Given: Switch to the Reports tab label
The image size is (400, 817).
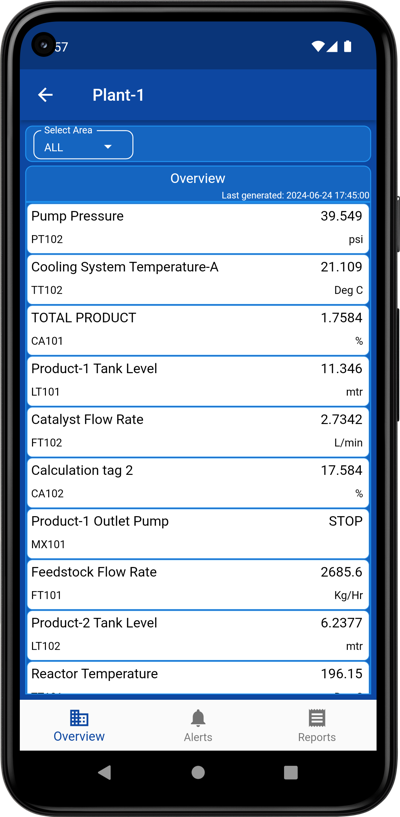Looking at the screenshot, I should pyautogui.click(x=317, y=737).
